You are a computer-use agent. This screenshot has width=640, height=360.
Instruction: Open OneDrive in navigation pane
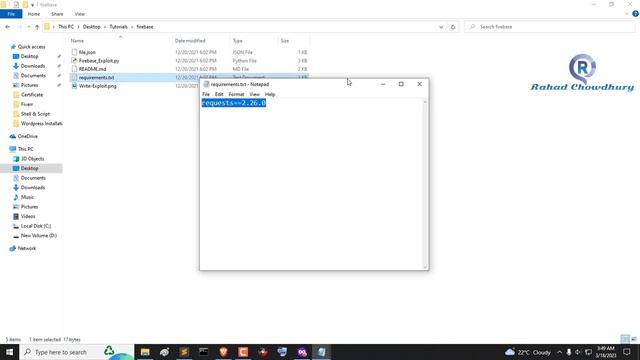24,136
